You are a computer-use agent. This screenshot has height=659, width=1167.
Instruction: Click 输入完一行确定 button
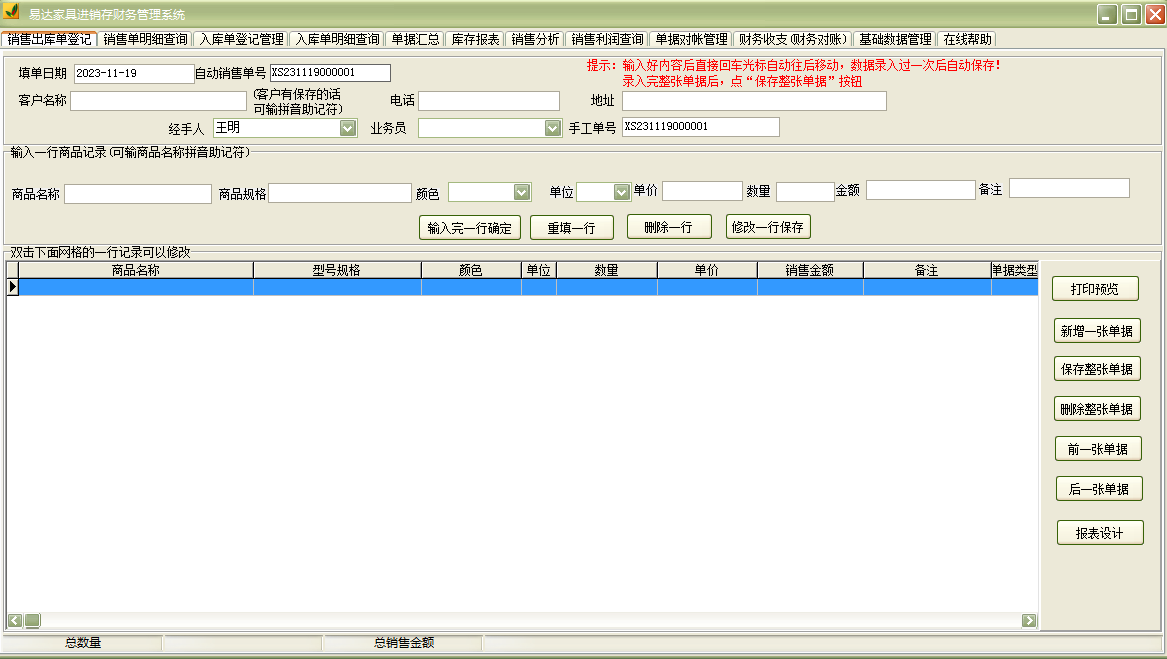[x=469, y=227]
